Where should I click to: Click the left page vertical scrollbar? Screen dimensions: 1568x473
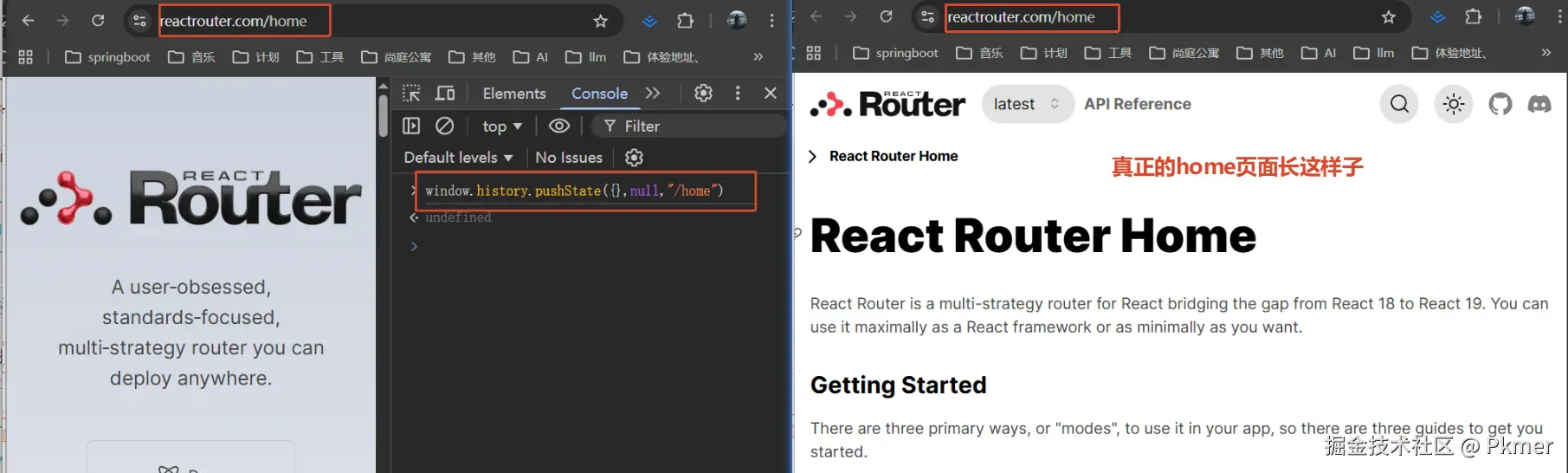click(384, 117)
